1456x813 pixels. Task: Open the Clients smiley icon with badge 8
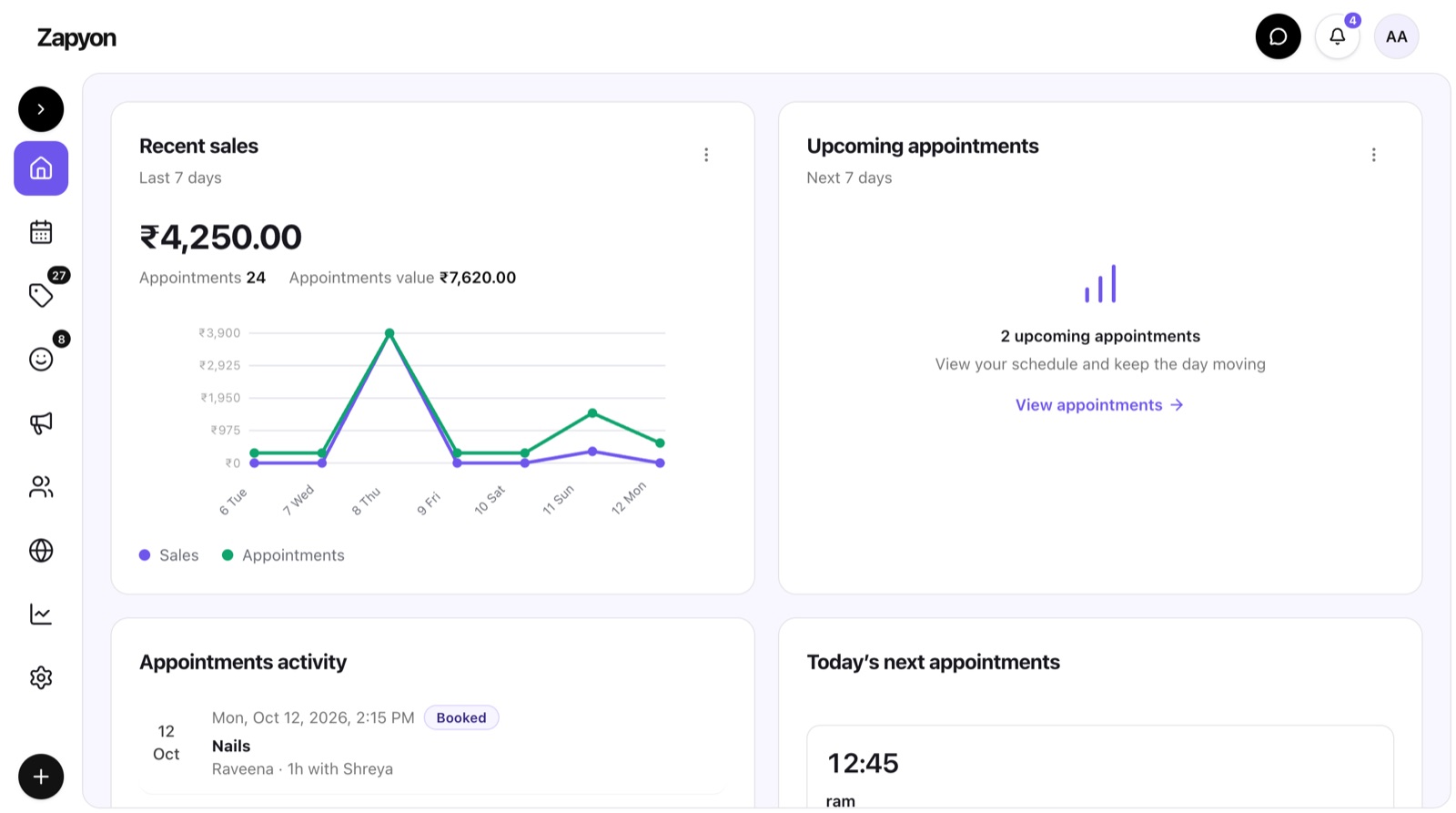[41, 359]
